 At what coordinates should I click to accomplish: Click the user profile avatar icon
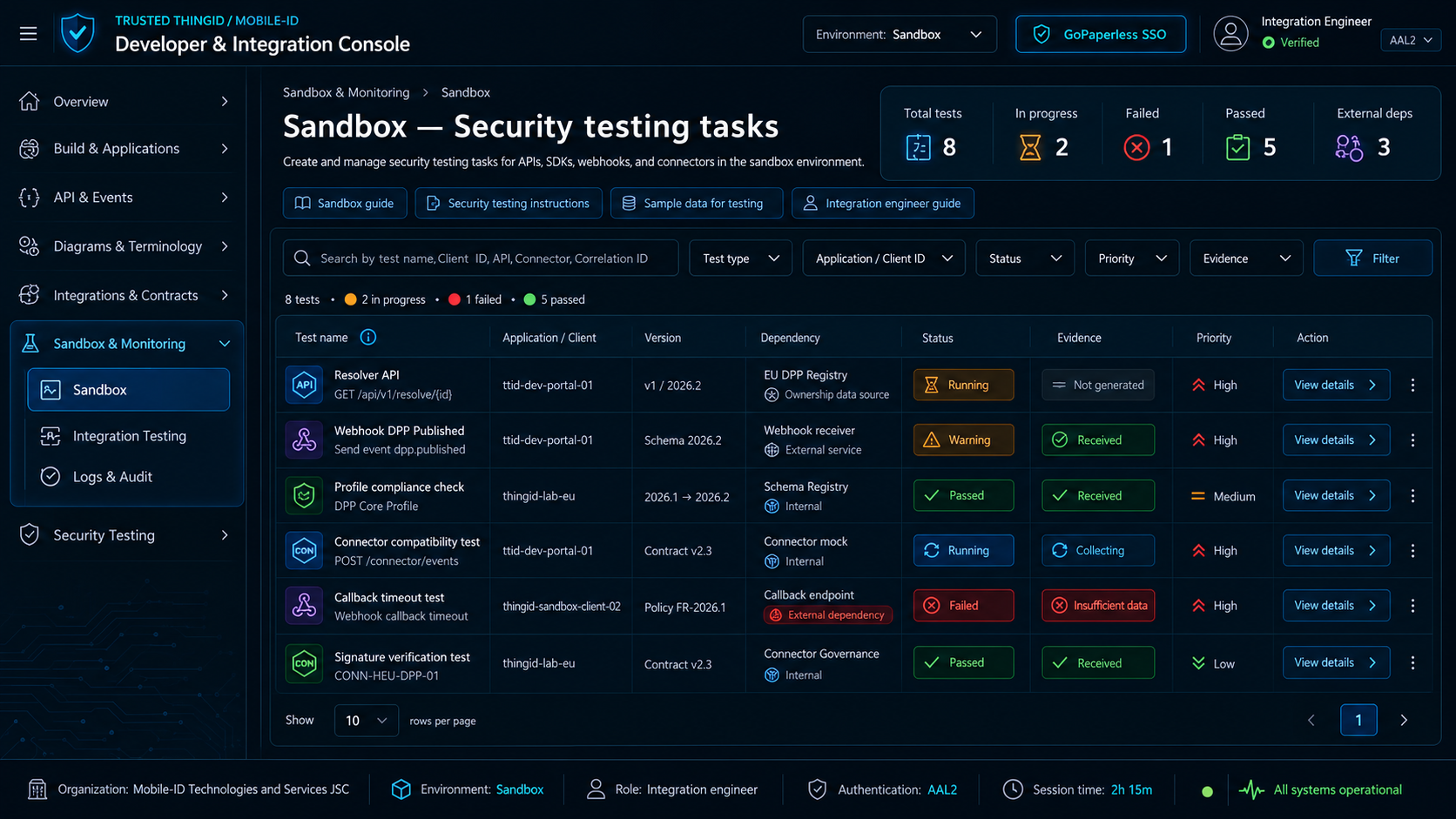tap(1230, 34)
